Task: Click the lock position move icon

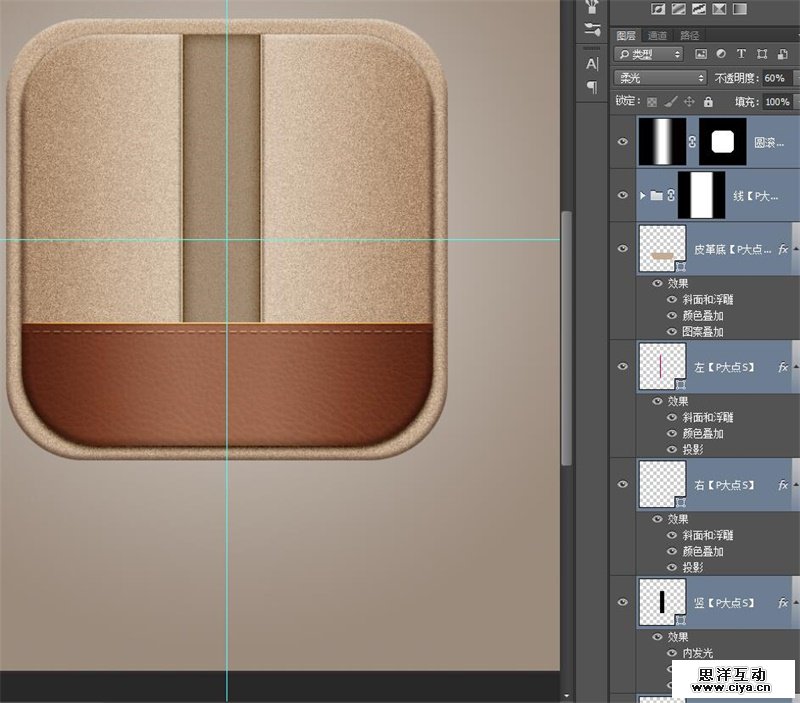Action: tap(689, 102)
